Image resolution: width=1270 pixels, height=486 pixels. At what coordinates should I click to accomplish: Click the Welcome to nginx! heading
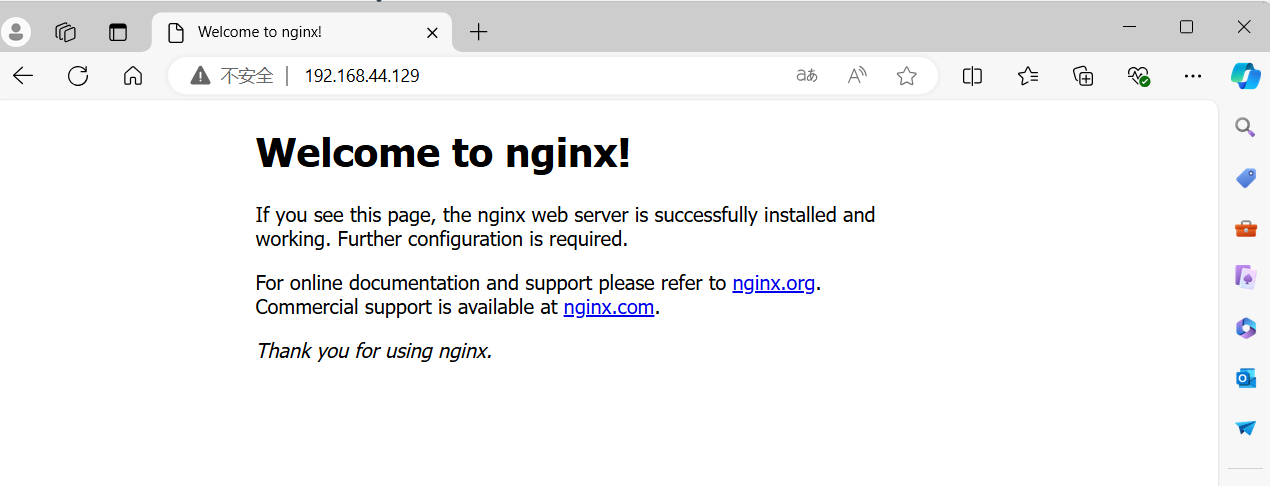[443, 153]
